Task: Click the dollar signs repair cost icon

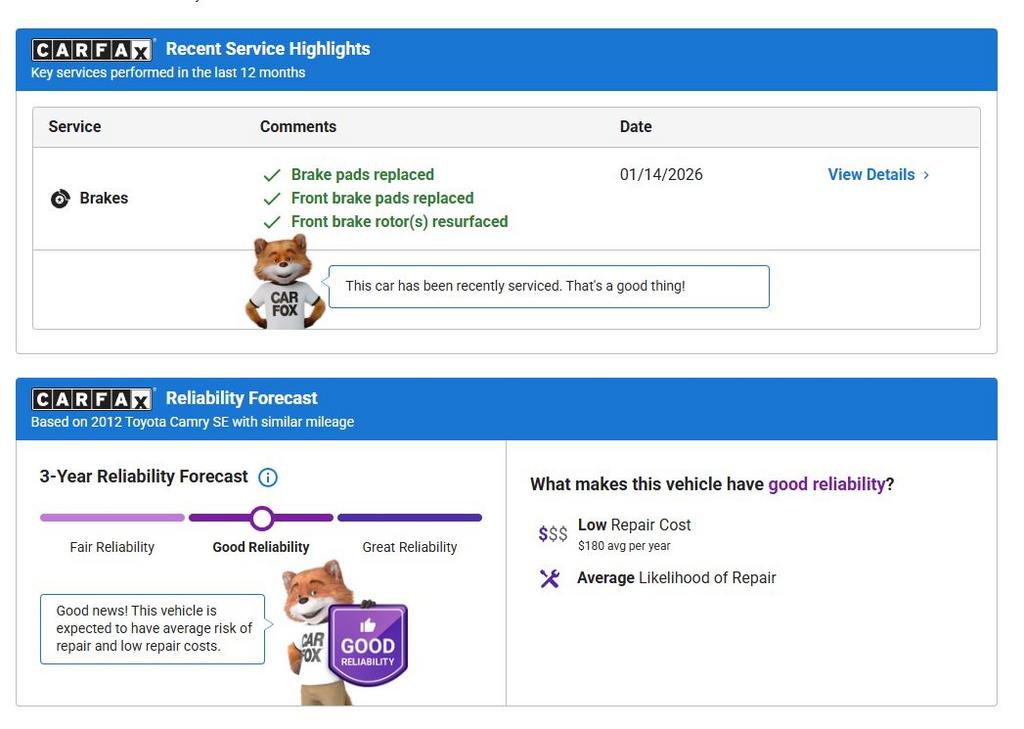Action: (x=552, y=534)
